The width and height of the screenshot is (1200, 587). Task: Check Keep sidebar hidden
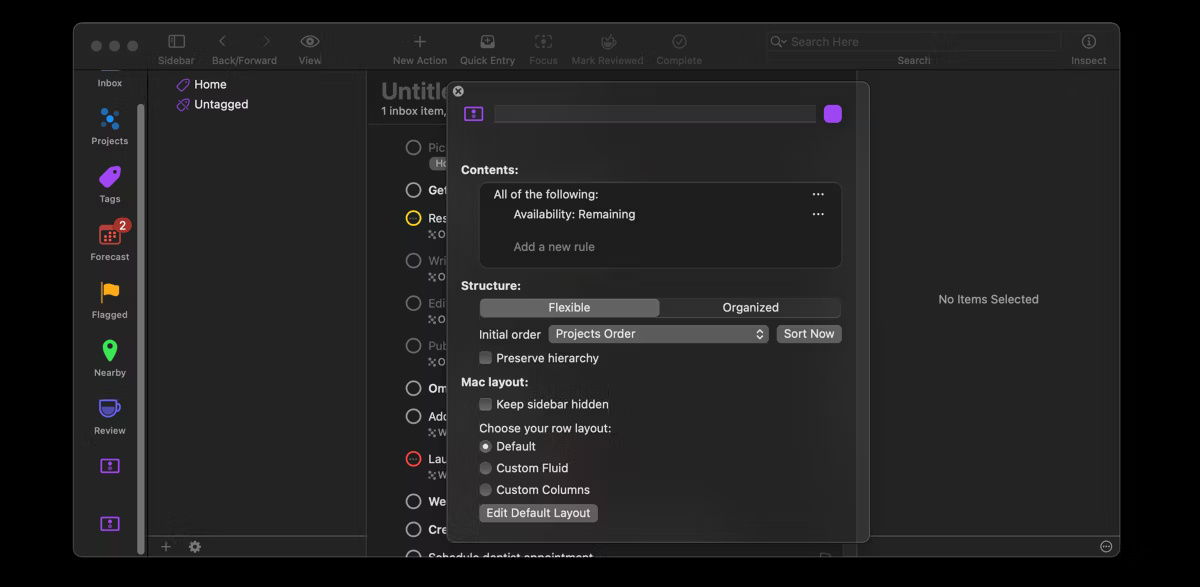(x=486, y=404)
